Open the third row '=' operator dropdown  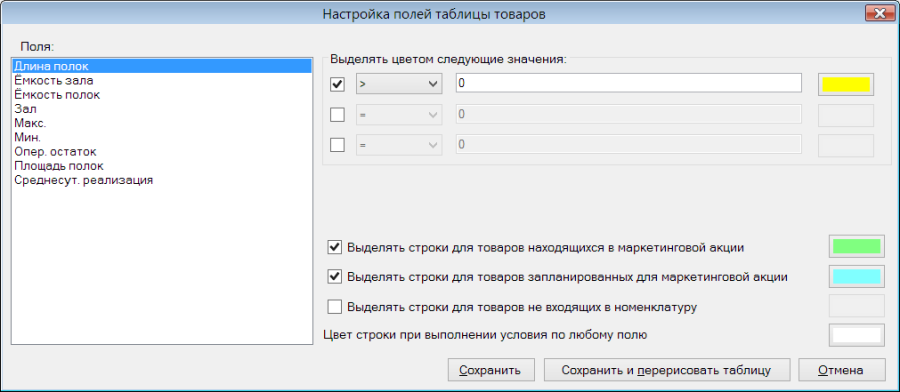coord(399,144)
